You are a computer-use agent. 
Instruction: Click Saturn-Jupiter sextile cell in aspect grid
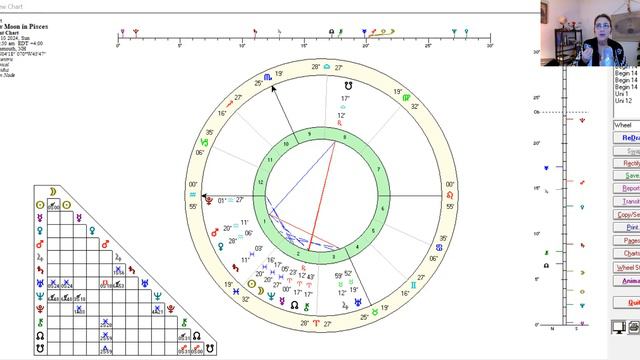pos(118,270)
